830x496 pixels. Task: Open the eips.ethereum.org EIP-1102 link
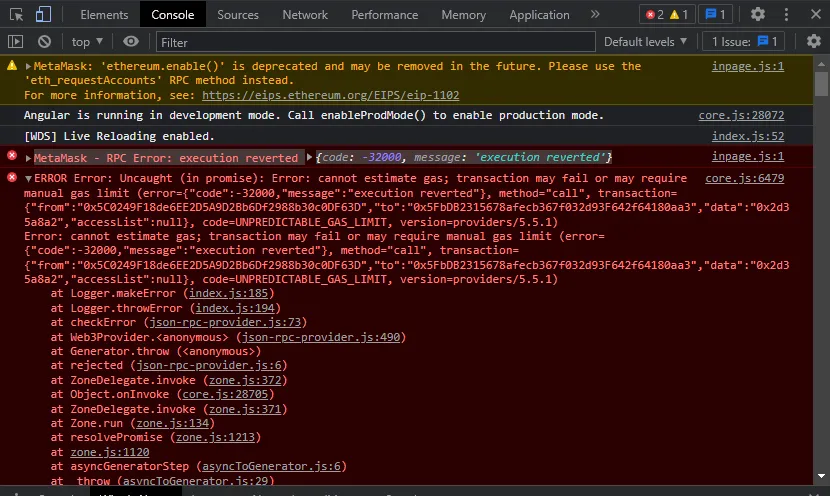pos(330,95)
